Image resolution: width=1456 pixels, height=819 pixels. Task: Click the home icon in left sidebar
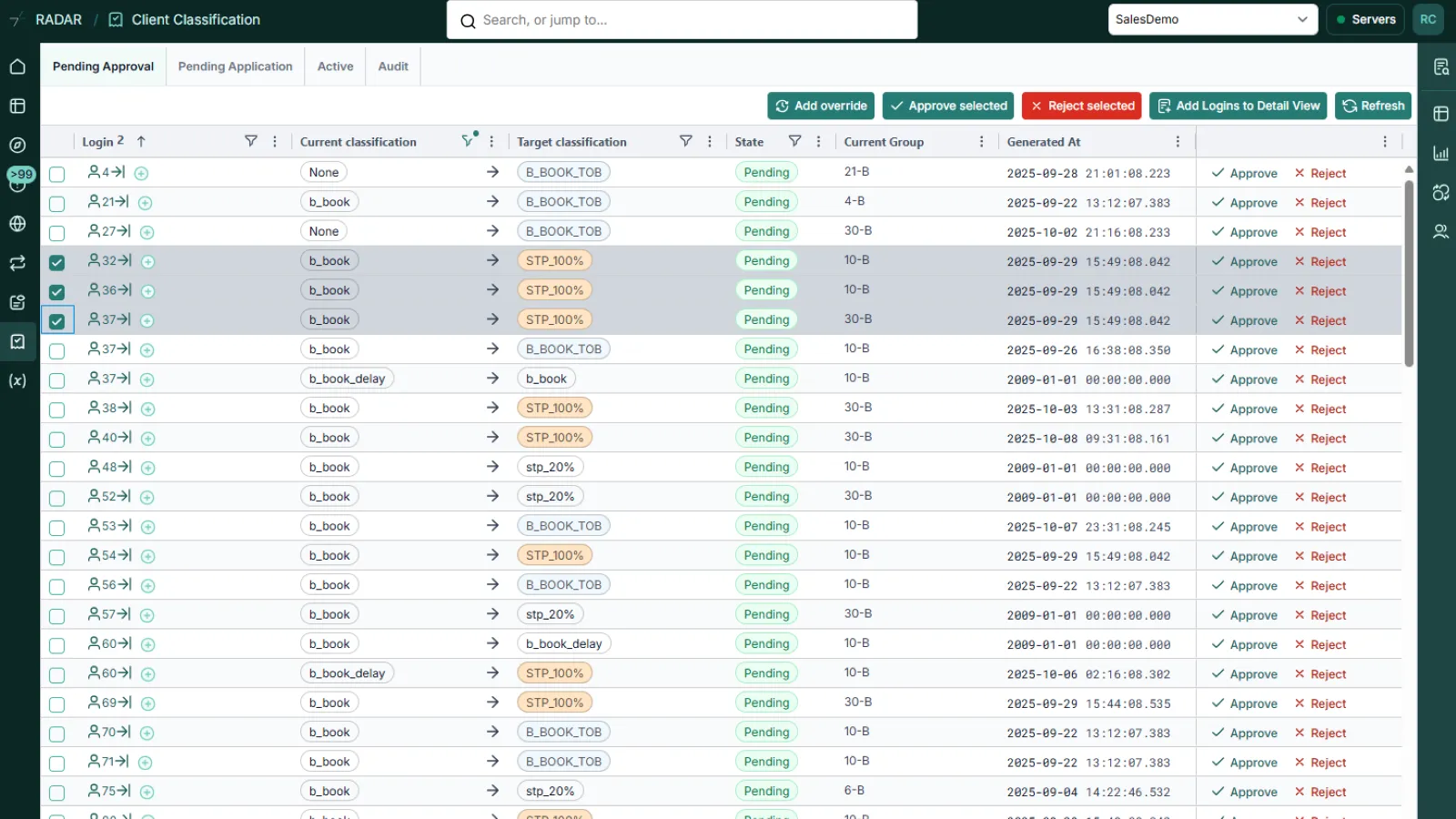pos(17,66)
